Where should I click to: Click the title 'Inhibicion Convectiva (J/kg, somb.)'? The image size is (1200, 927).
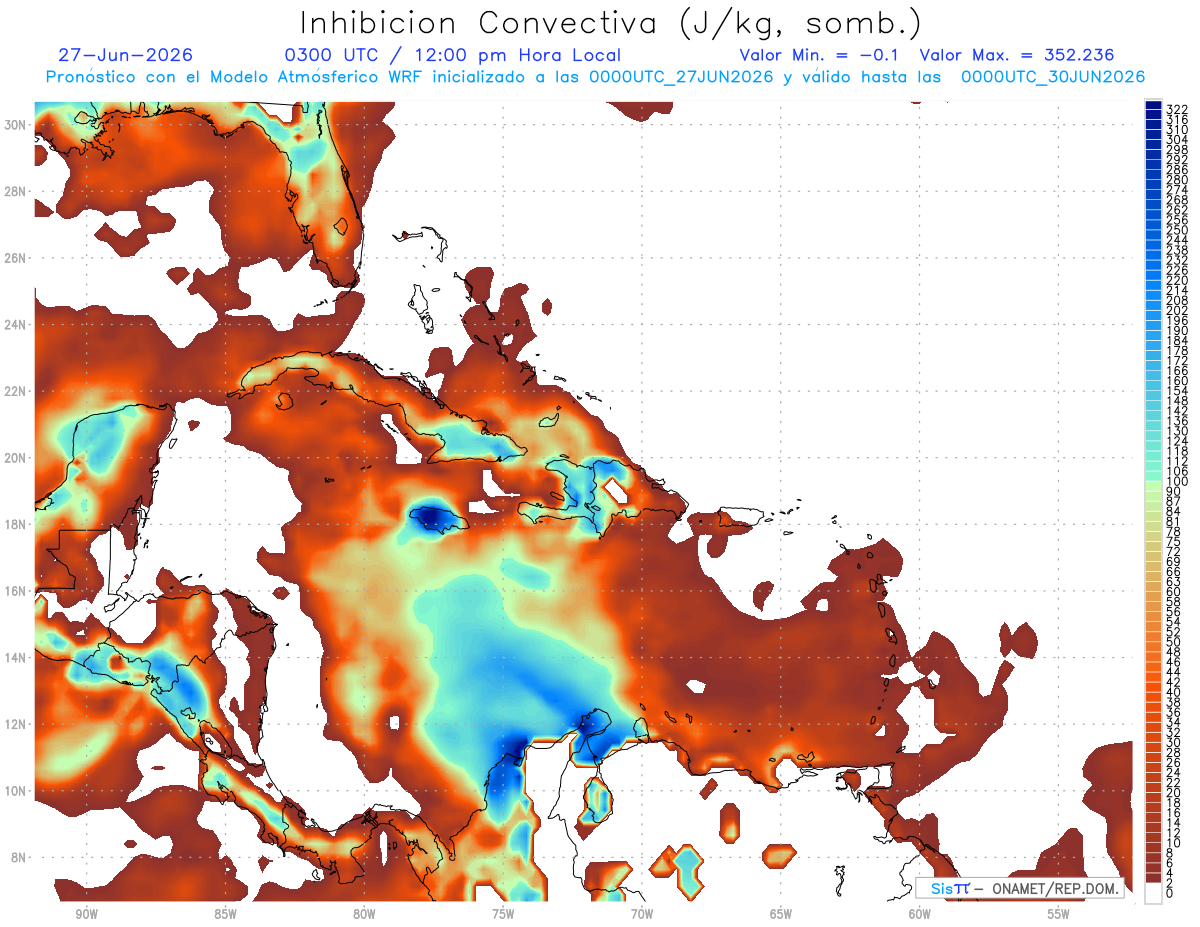pos(611,22)
